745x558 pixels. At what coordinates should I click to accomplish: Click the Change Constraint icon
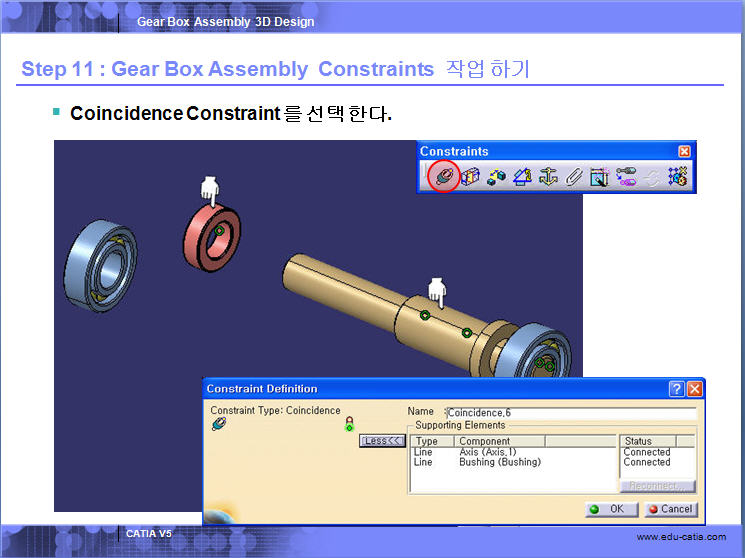pyautogui.click(x=652, y=177)
